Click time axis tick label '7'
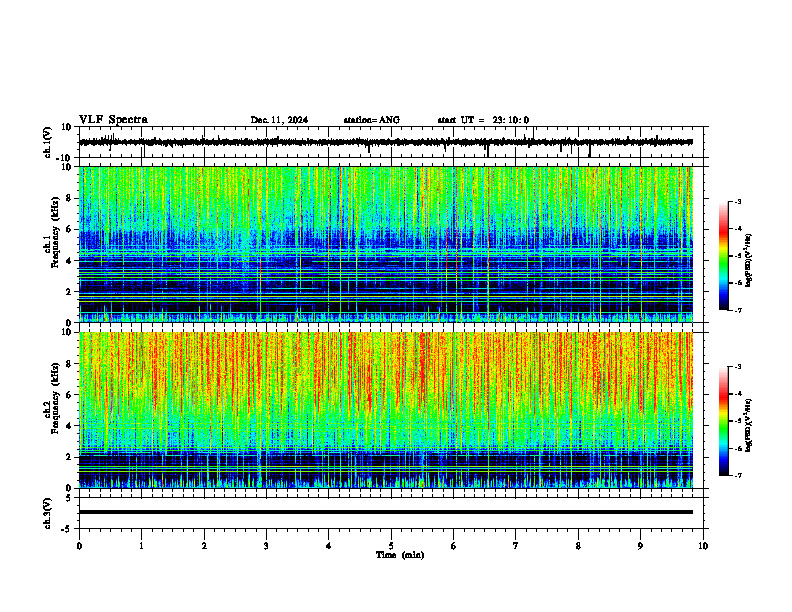Image resolution: width=792 pixels, height=612 pixels. tap(516, 546)
